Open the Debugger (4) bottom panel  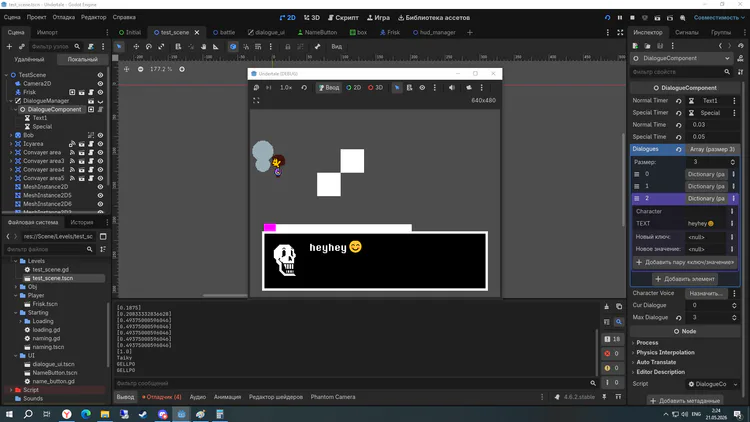tap(162, 397)
